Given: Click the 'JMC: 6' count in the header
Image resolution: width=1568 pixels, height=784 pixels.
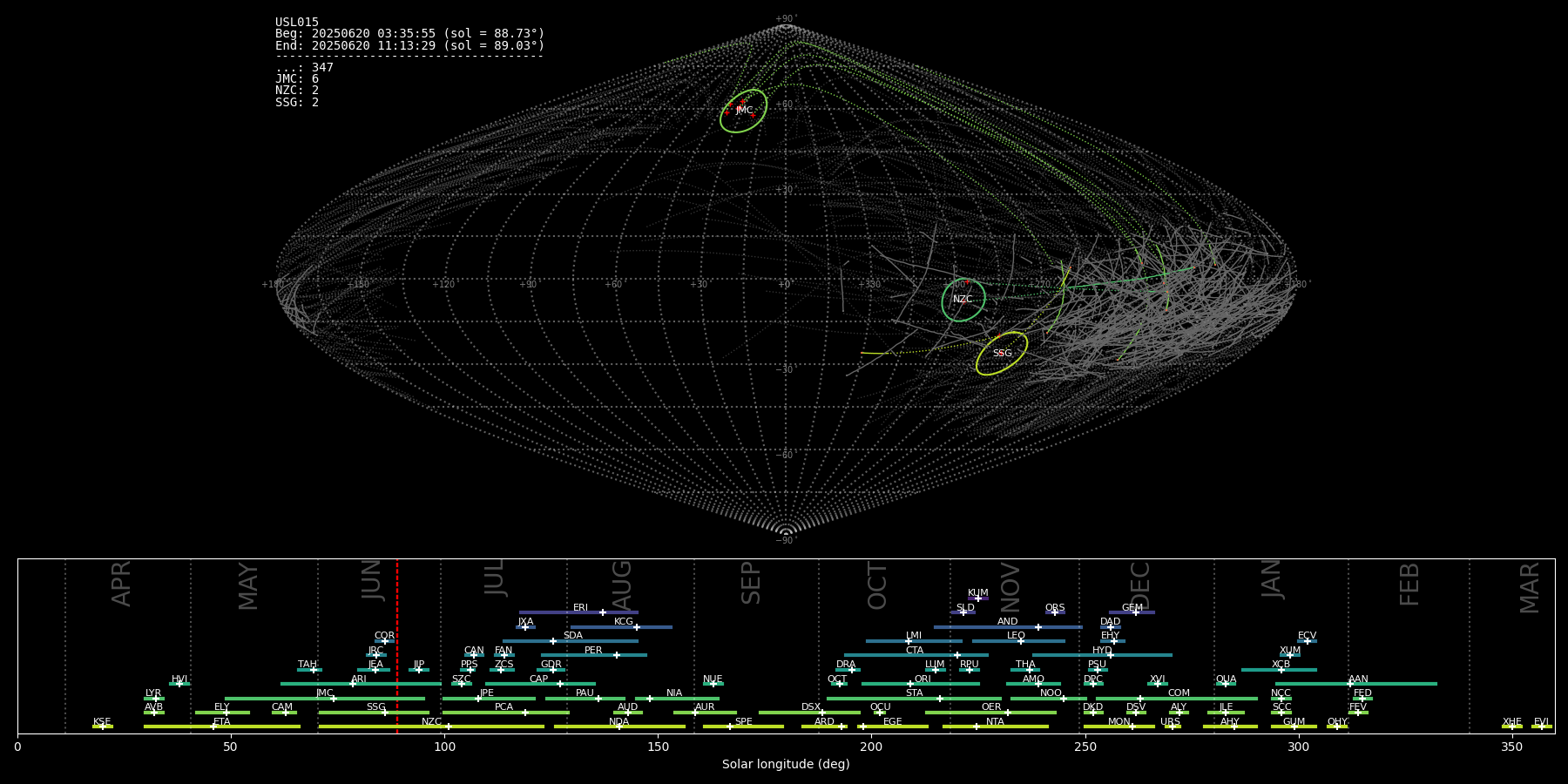Looking at the screenshot, I should click(x=297, y=79).
